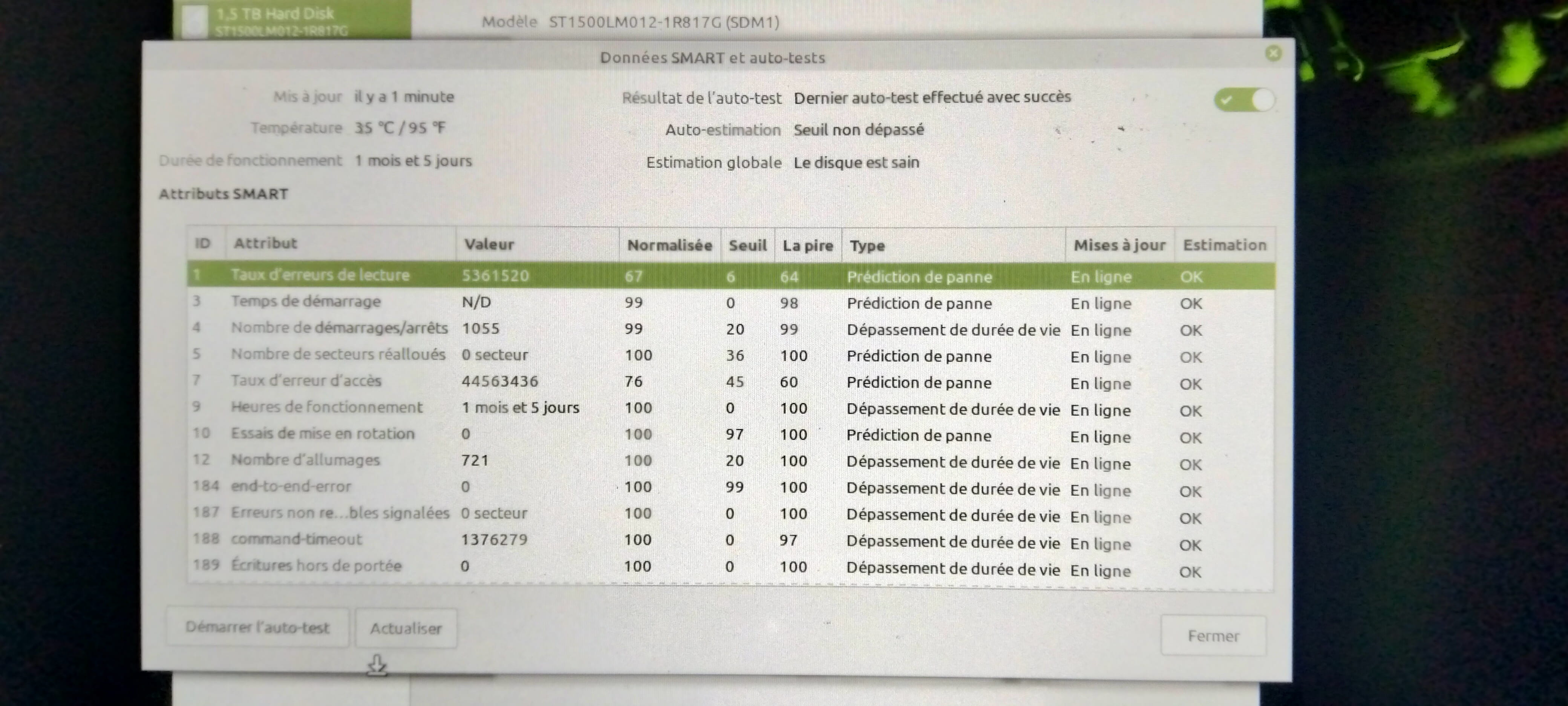Click Attributs SMART heading

coord(224,194)
